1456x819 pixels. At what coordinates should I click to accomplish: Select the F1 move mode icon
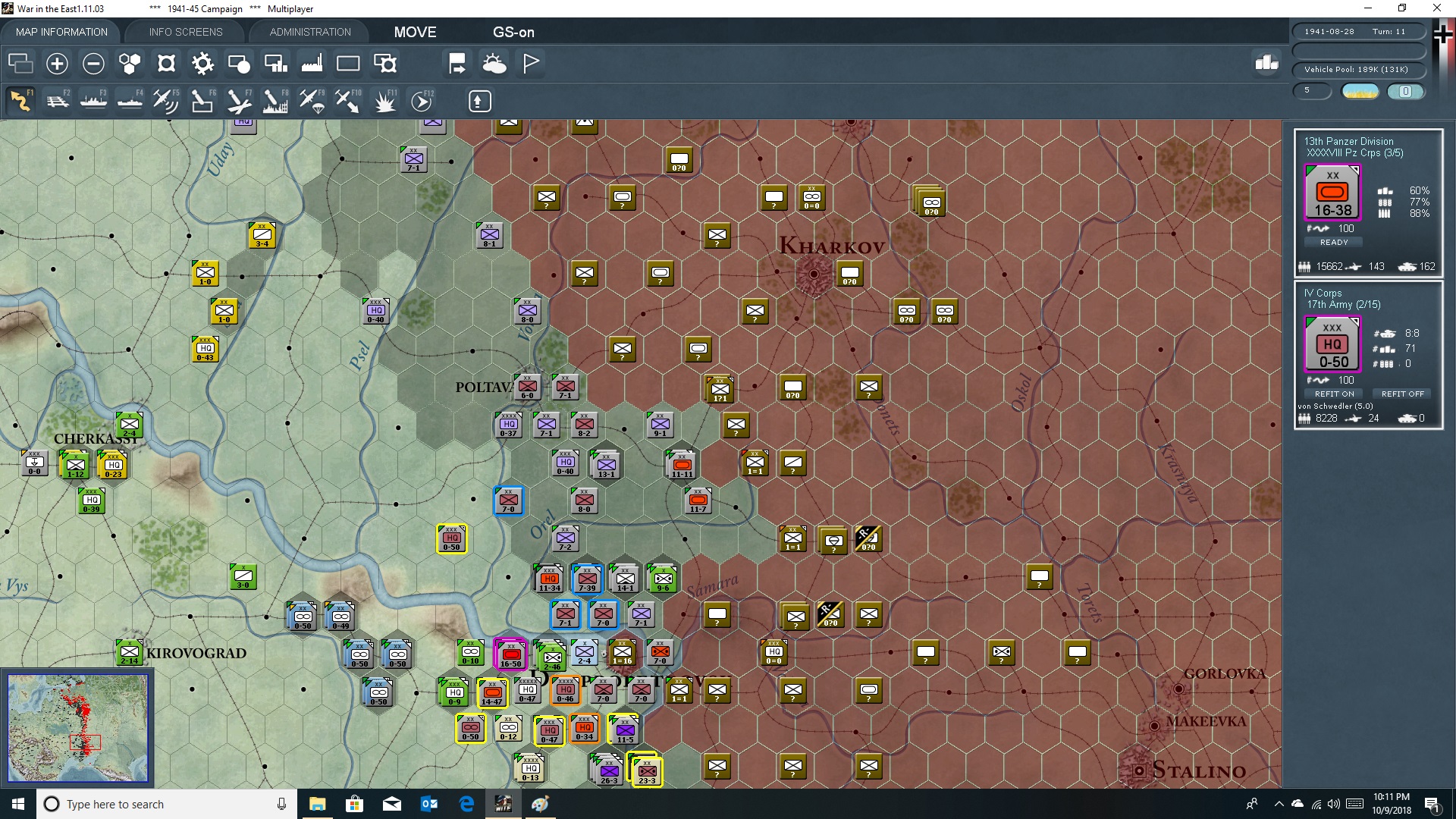(20, 101)
